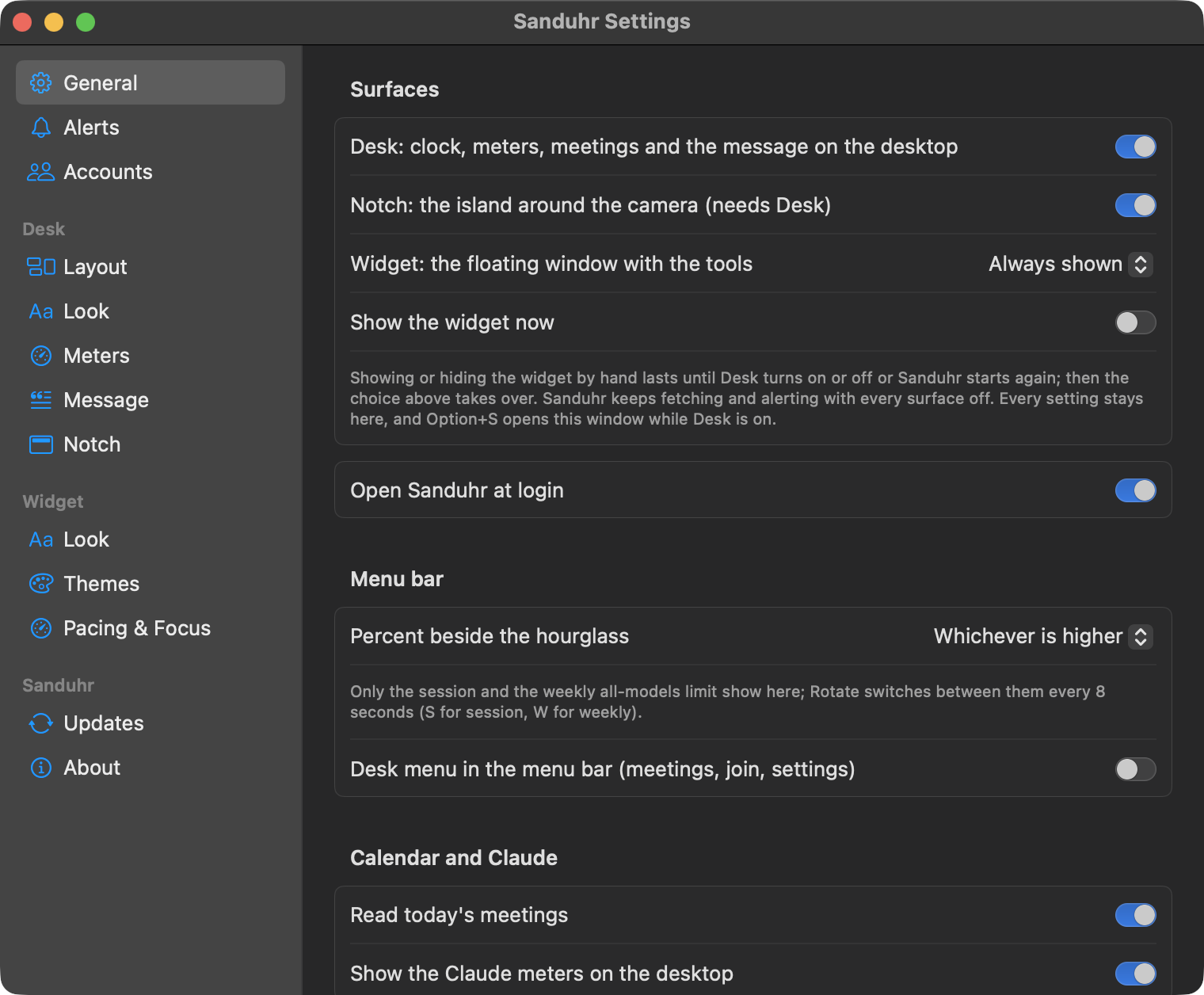Disable the Notch island toggle
1204x995 pixels.
[1136, 205]
